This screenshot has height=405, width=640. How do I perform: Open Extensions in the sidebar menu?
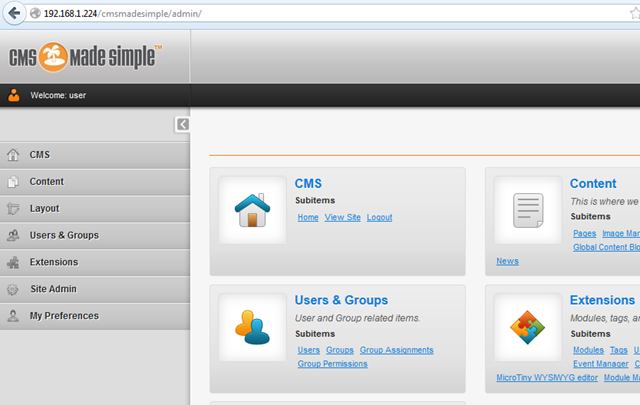pyautogui.click(x=95, y=263)
